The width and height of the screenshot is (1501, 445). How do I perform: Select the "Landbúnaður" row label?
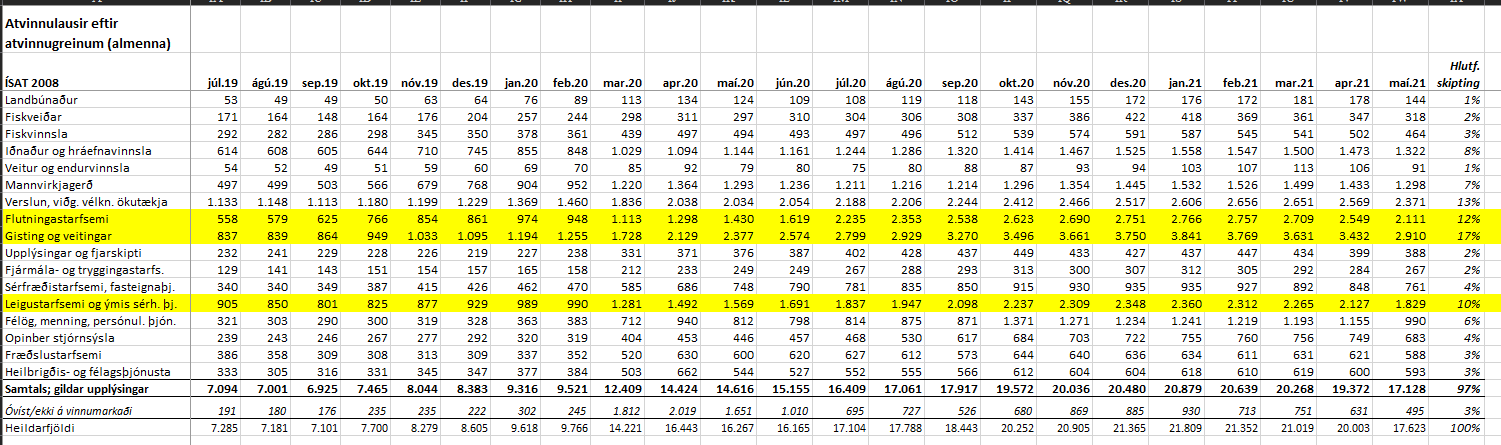(x=40, y=100)
